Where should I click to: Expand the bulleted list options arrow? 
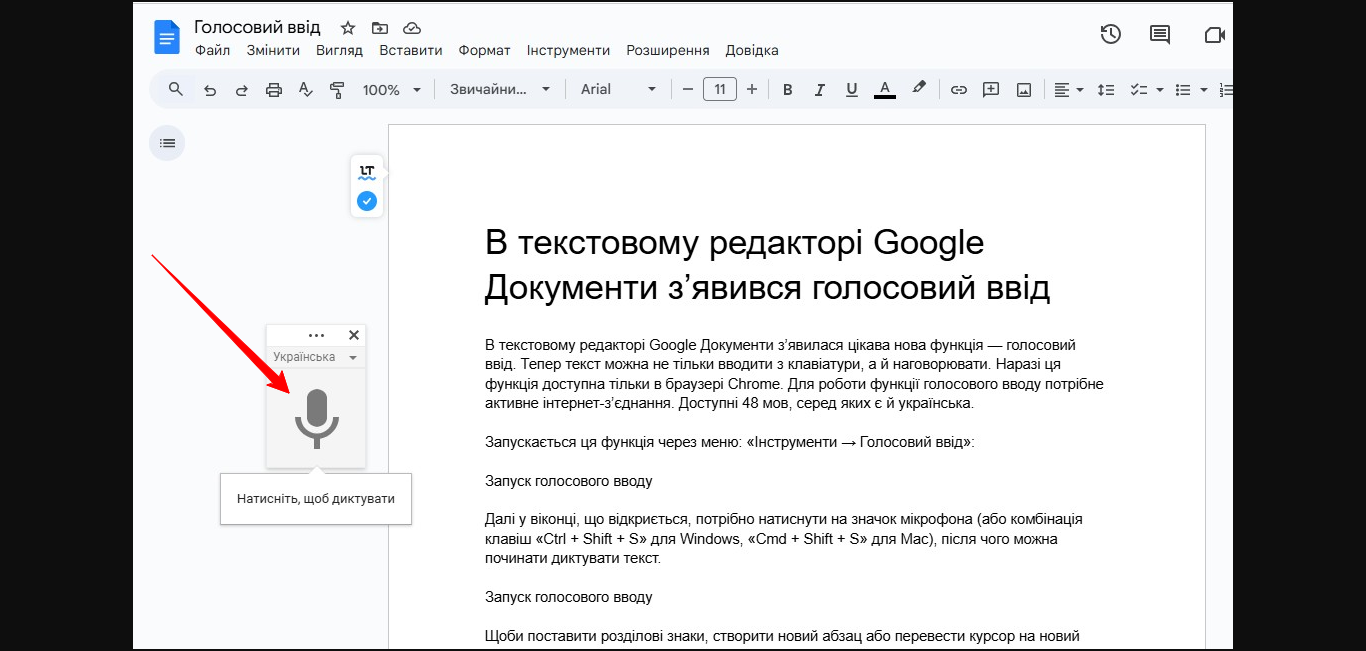(1204, 90)
